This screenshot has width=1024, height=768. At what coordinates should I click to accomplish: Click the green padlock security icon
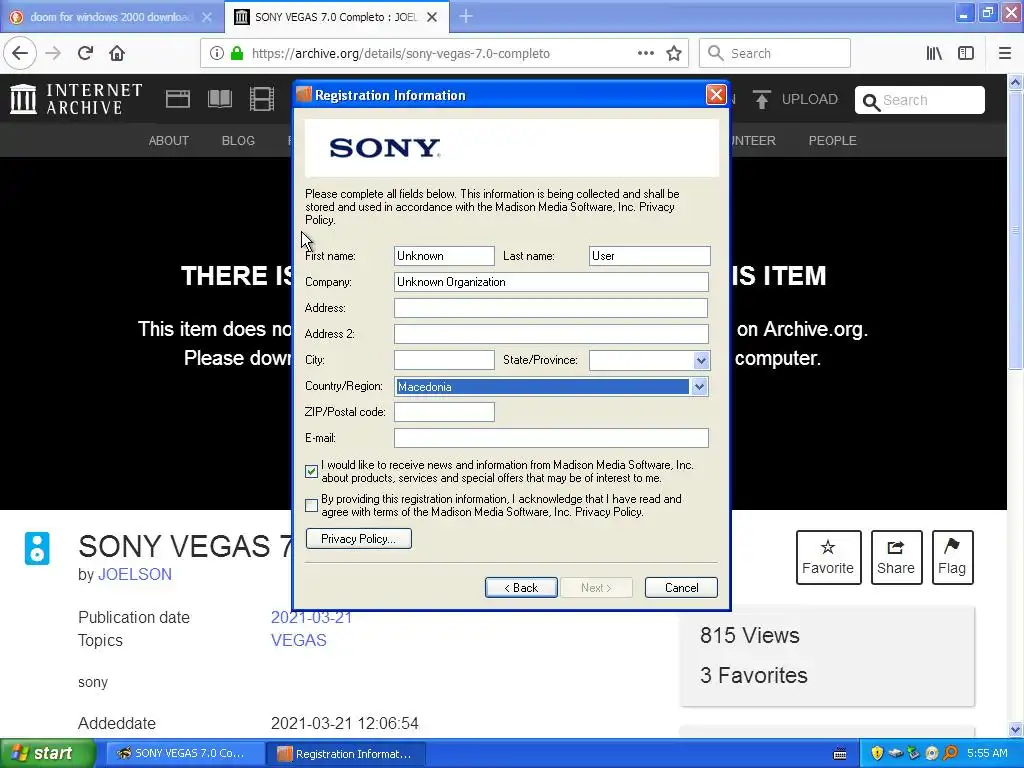click(237, 54)
